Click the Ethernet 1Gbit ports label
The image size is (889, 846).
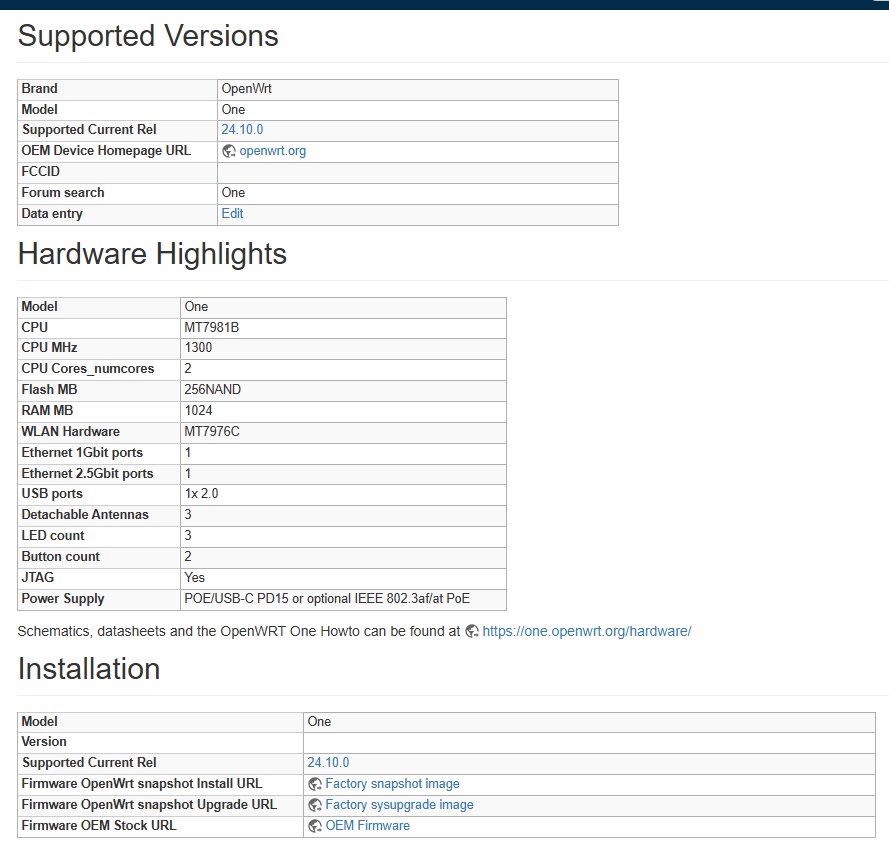pos(82,452)
